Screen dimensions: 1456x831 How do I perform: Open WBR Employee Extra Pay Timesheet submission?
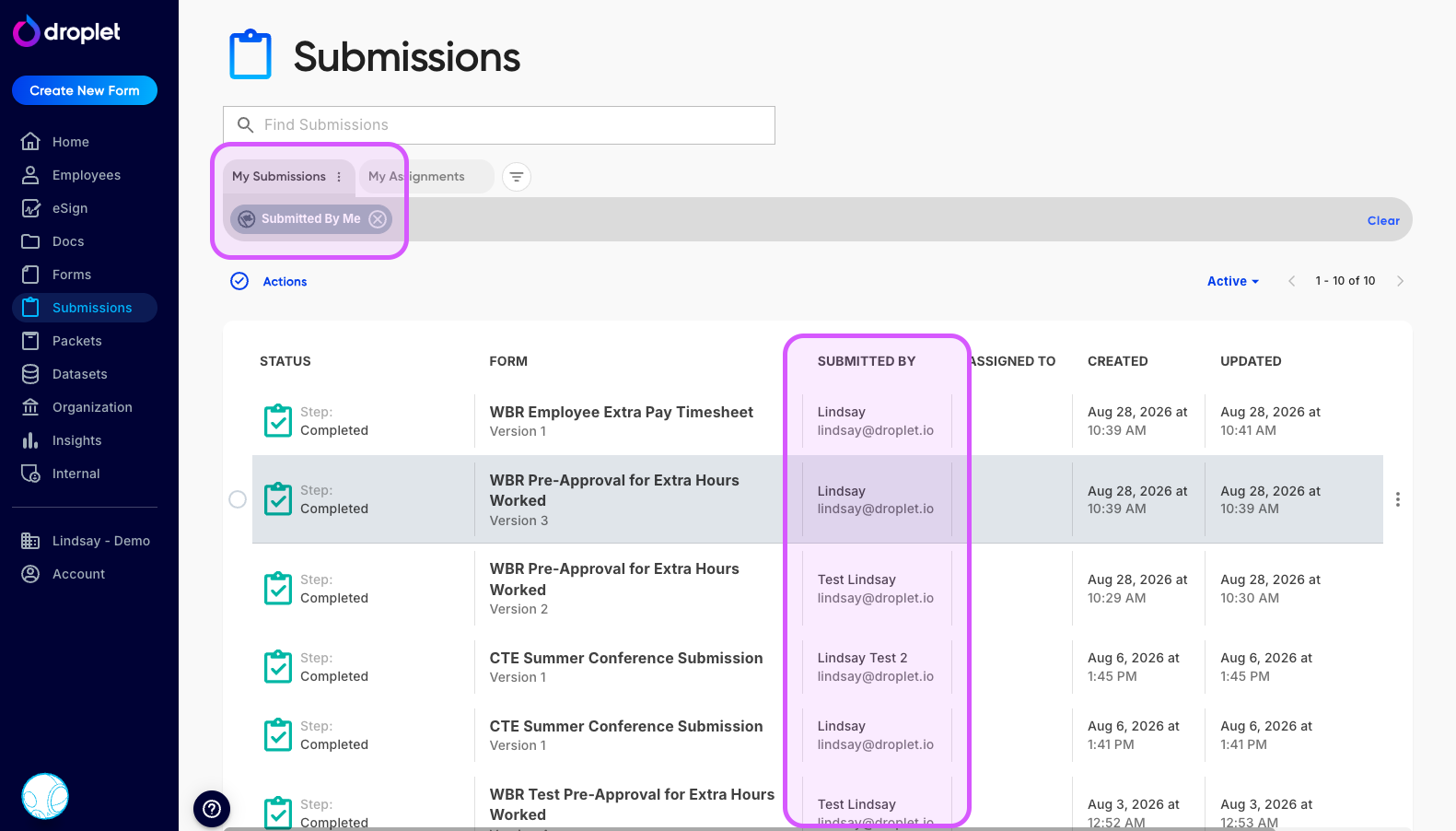(622, 412)
